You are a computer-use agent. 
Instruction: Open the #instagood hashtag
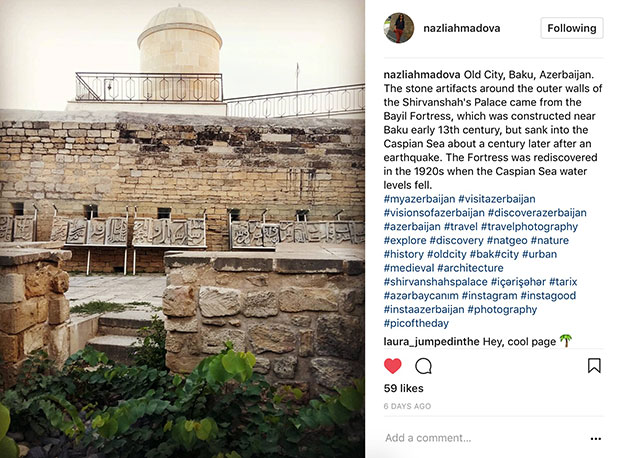548,295
